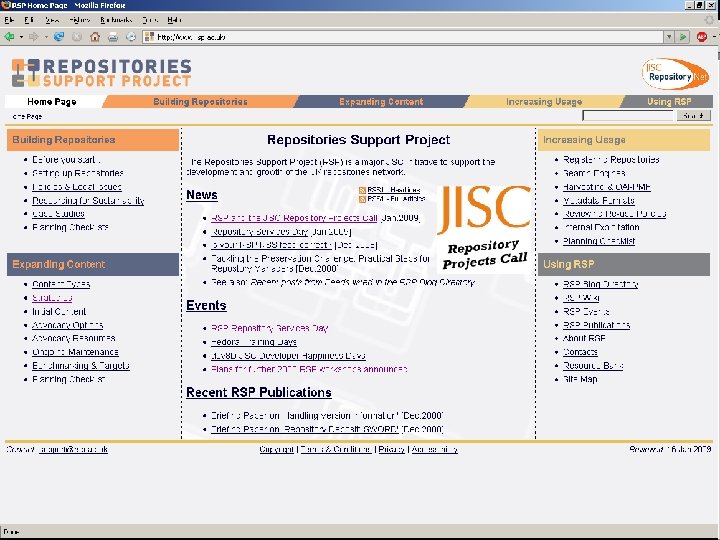Open the Bookmarks menu

116,20
